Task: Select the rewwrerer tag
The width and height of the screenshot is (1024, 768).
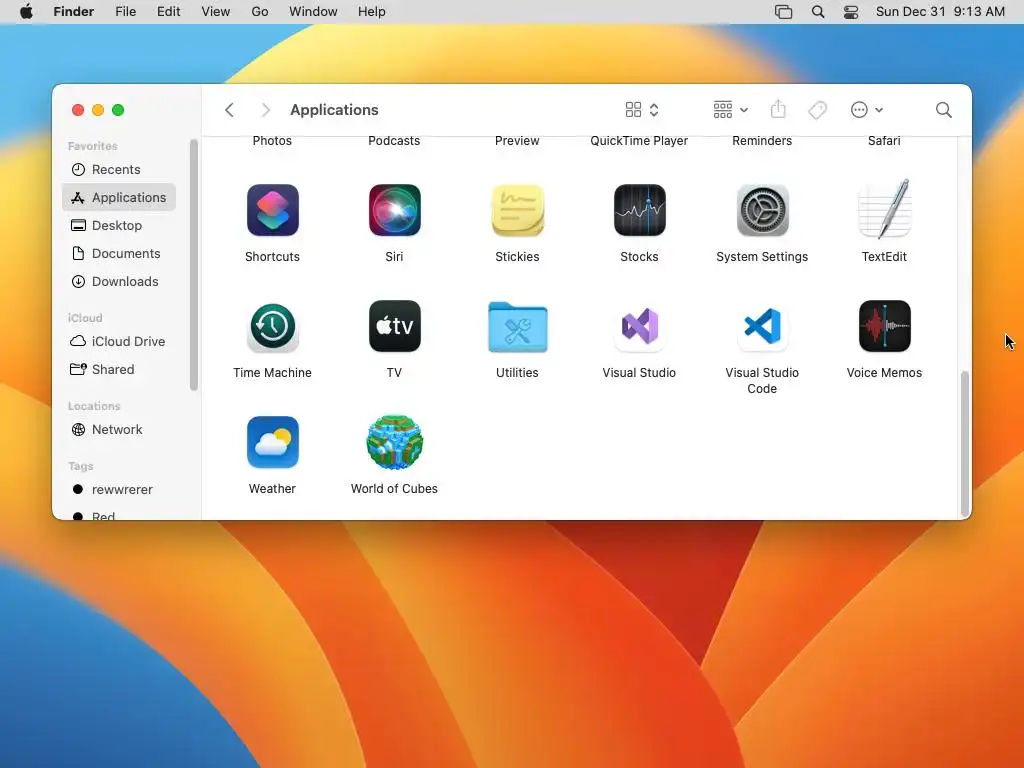Action: [x=119, y=490]
